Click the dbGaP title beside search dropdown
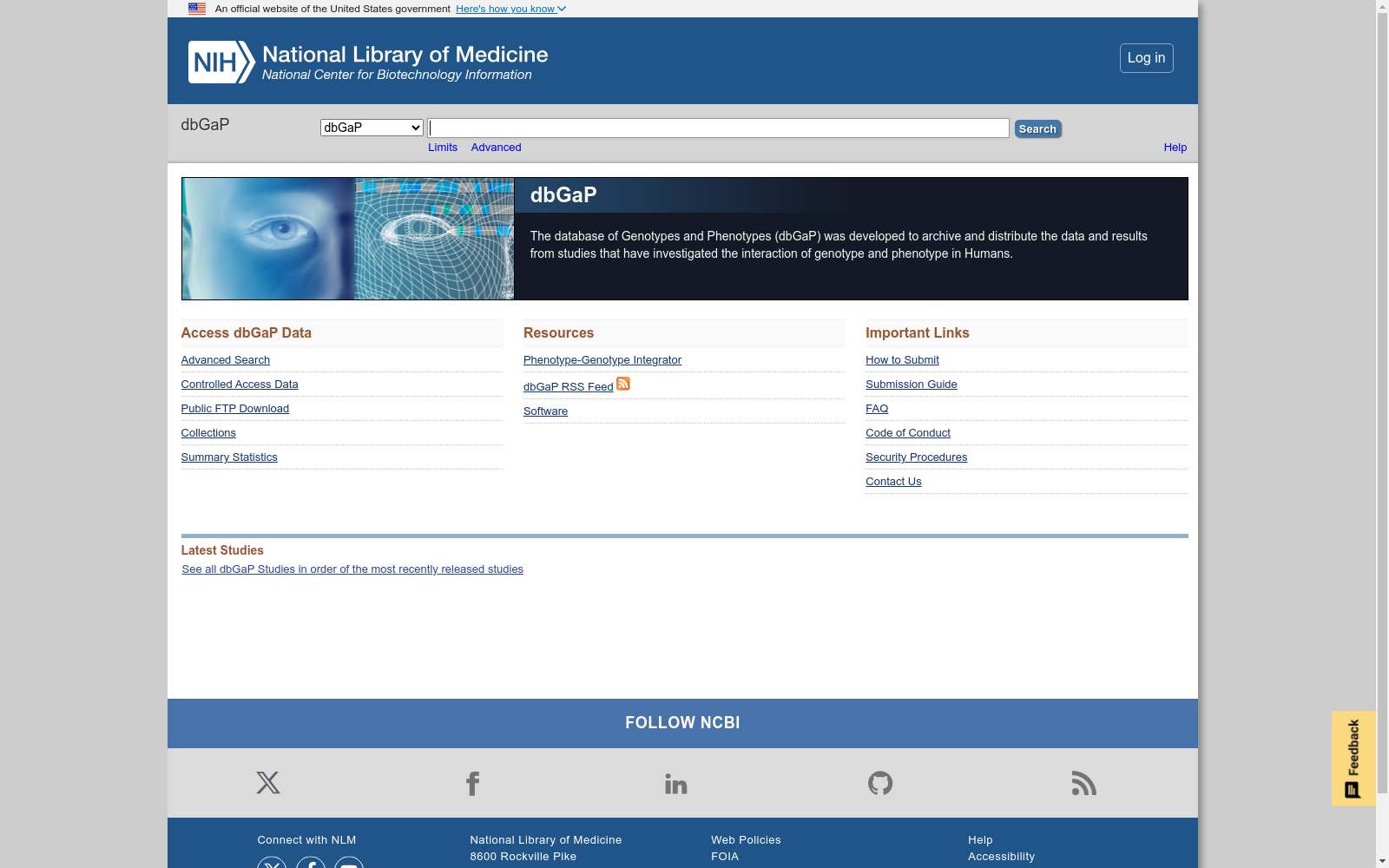The height and width of the screenshot is (868, 1389). 205,125
